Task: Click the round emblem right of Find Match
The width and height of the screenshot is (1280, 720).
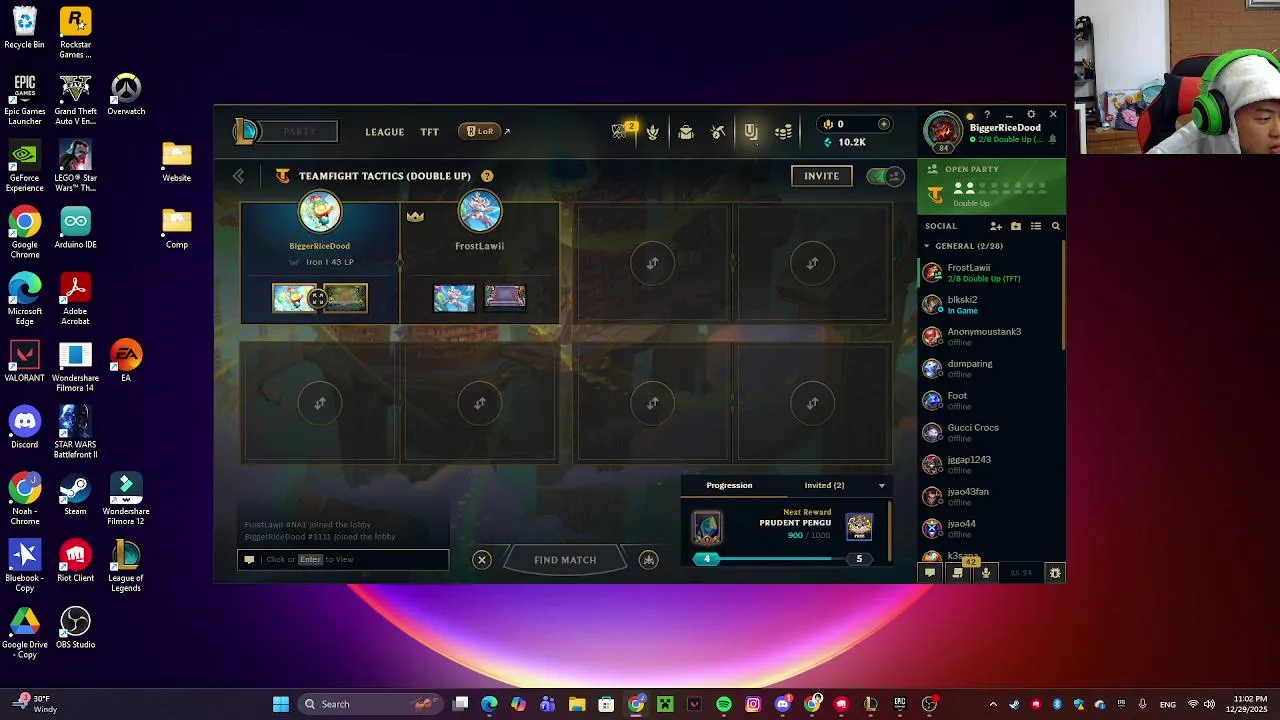Action: pos(649,560)
